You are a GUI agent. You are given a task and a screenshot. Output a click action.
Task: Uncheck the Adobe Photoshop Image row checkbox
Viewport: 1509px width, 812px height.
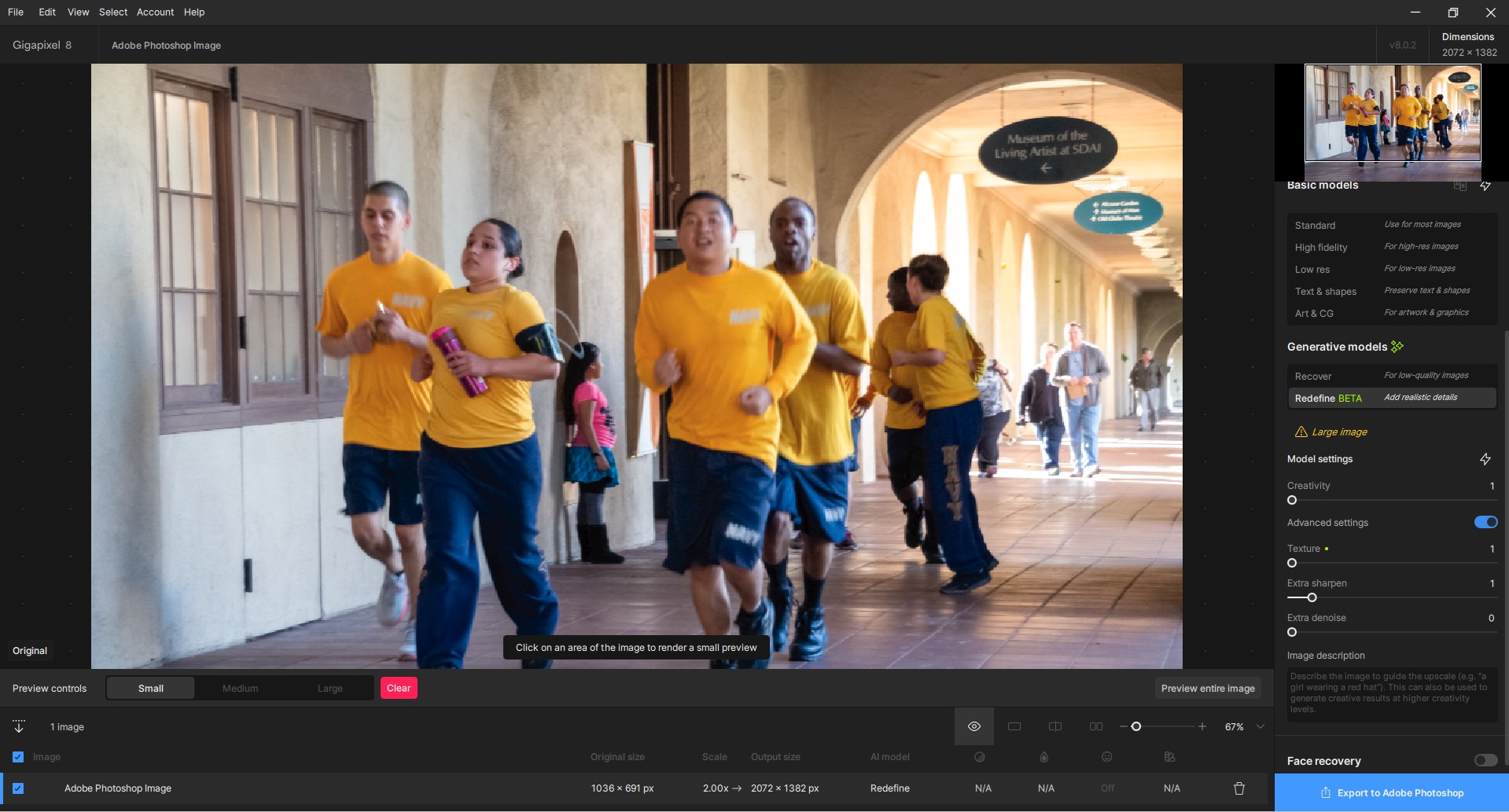(18, 788)
